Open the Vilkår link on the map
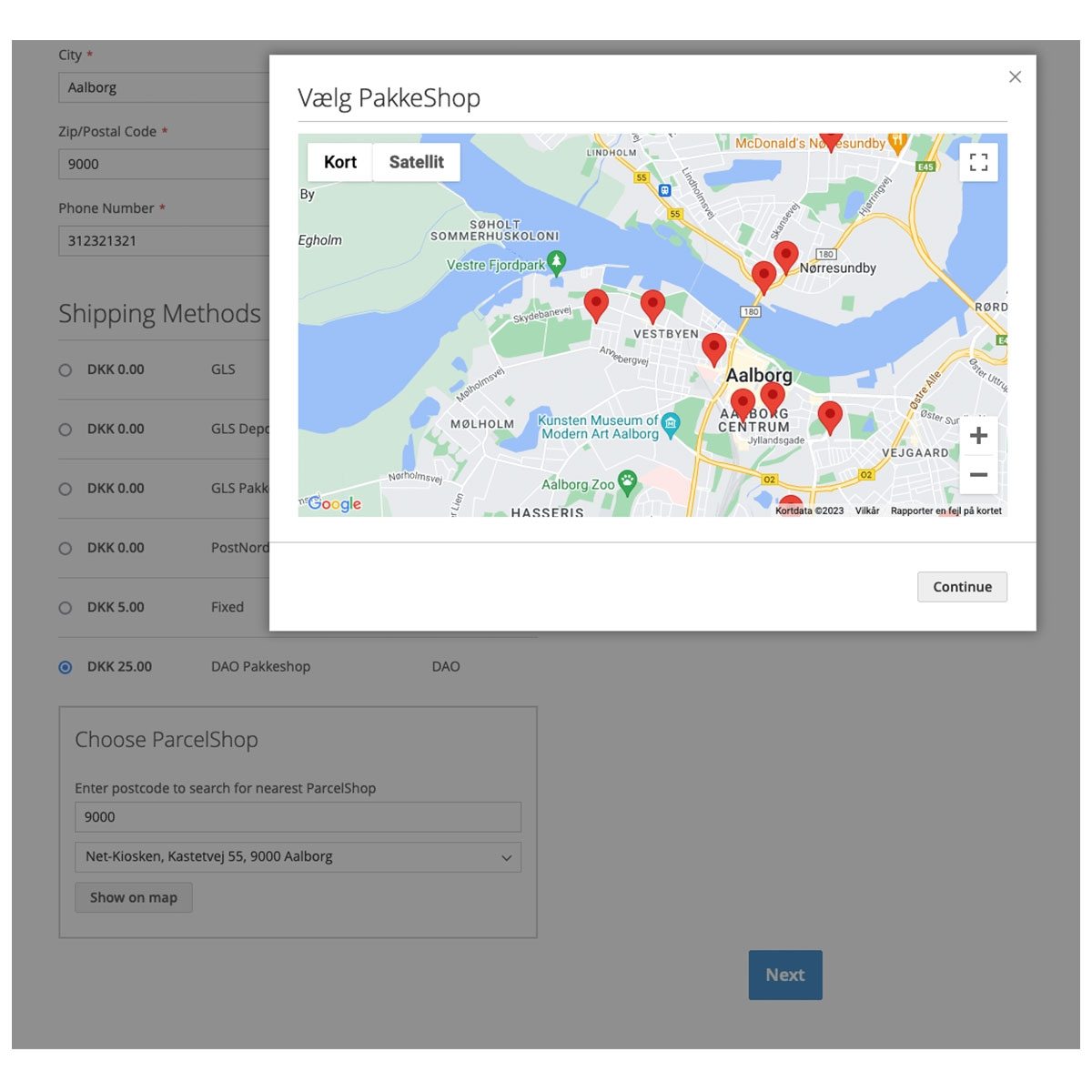This screenshot has height=1092, width=1092. tap(866, 511)
